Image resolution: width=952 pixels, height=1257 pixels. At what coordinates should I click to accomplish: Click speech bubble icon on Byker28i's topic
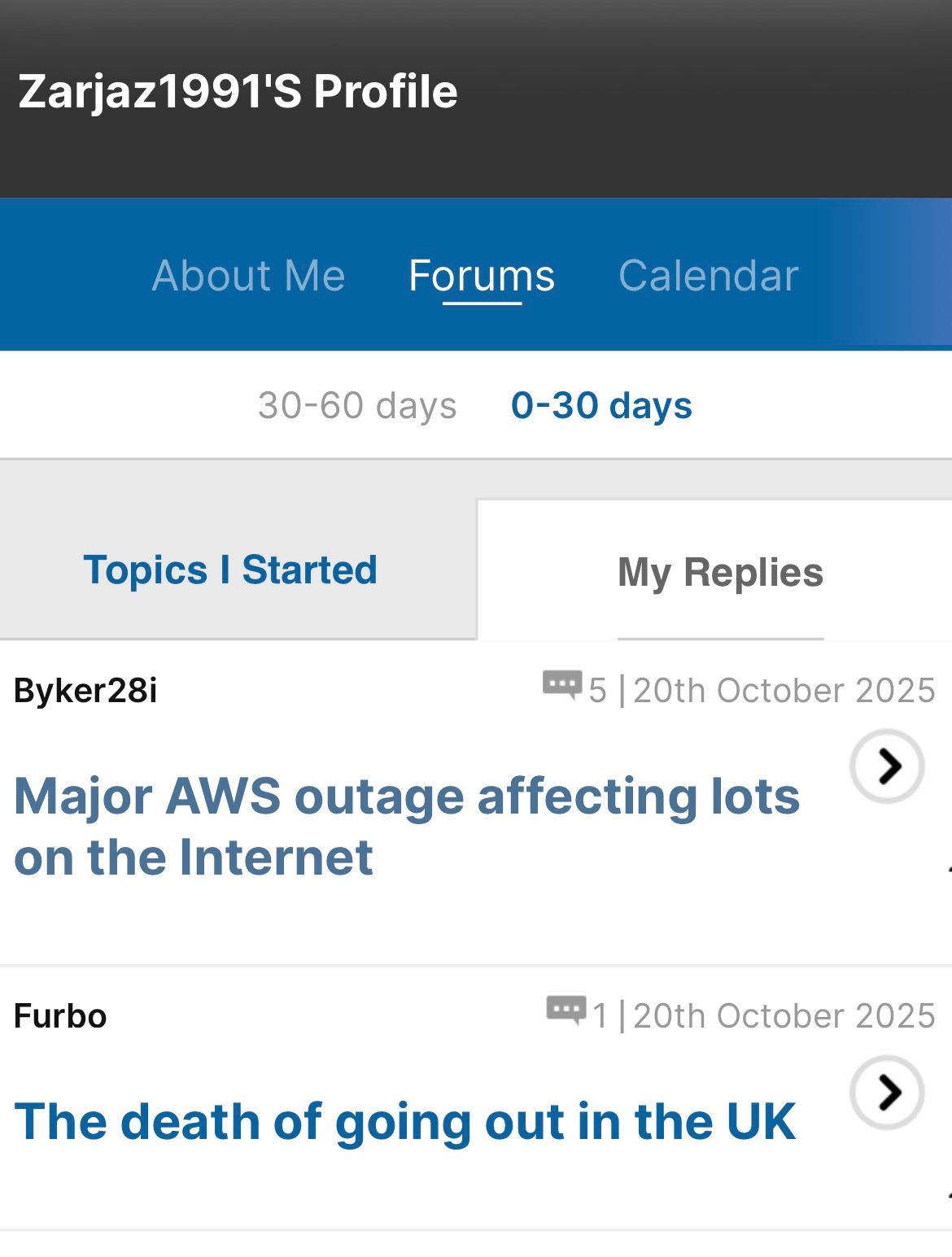point(562,685)
